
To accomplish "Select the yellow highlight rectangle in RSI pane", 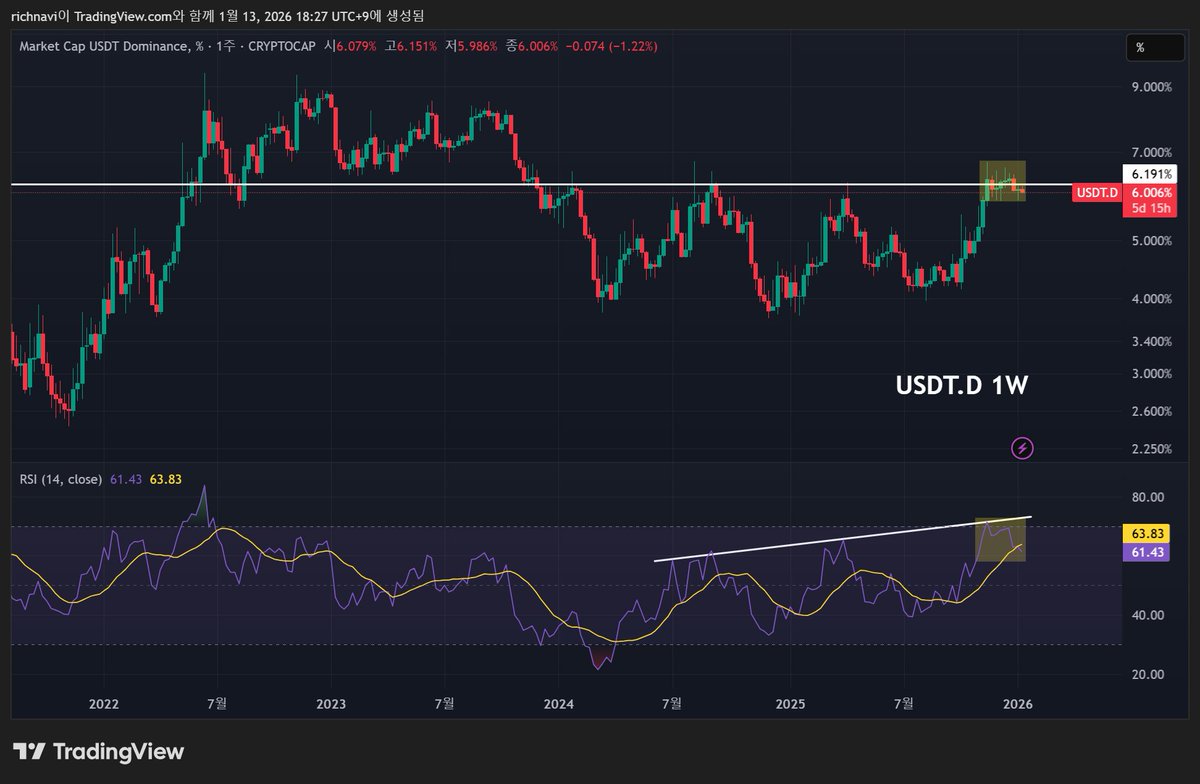I will tap(1001, 540).
